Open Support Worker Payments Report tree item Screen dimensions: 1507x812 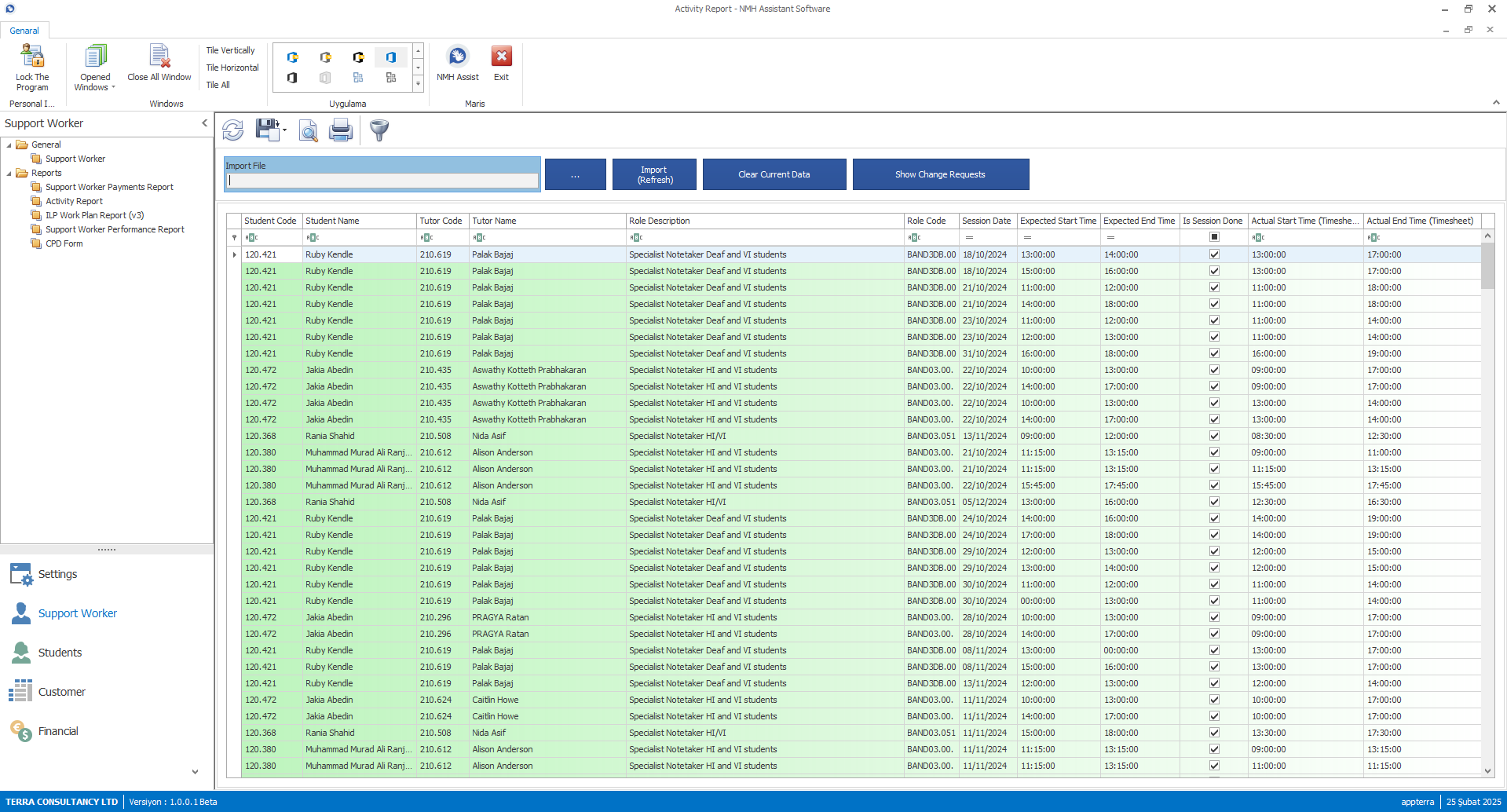click(109, 187)
